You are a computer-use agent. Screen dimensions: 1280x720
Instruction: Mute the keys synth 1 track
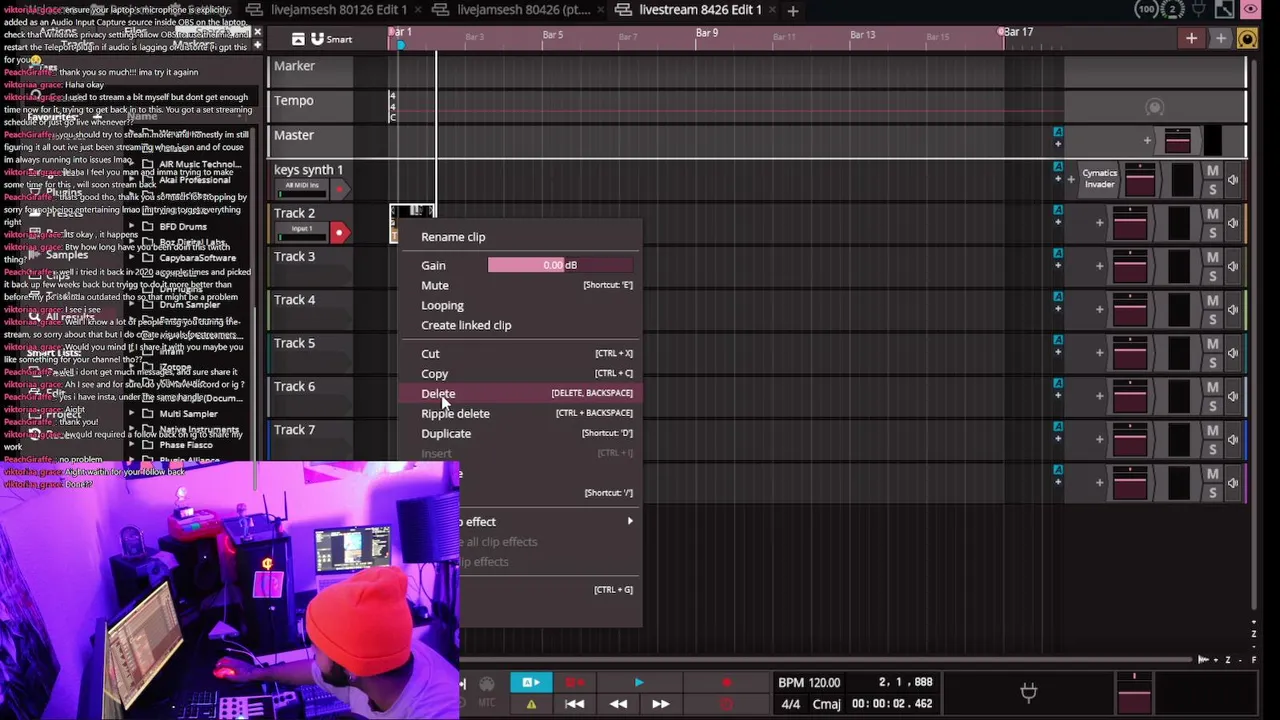click(x=1213, y=171)
